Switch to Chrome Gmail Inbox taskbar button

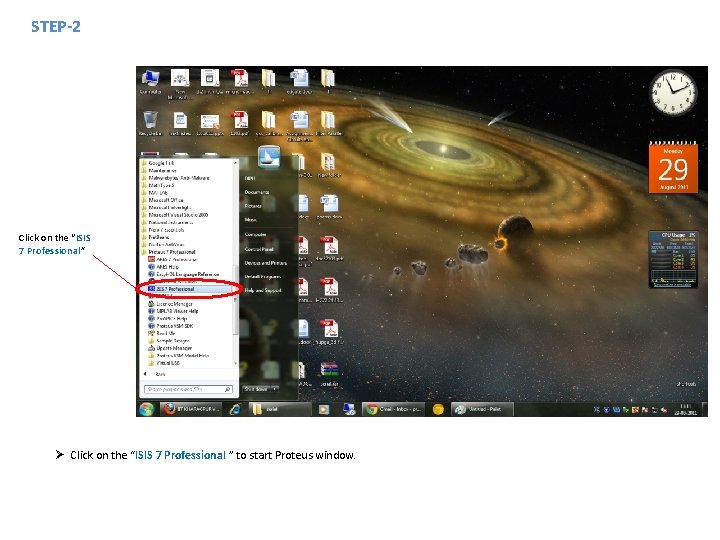click(394, 409)
